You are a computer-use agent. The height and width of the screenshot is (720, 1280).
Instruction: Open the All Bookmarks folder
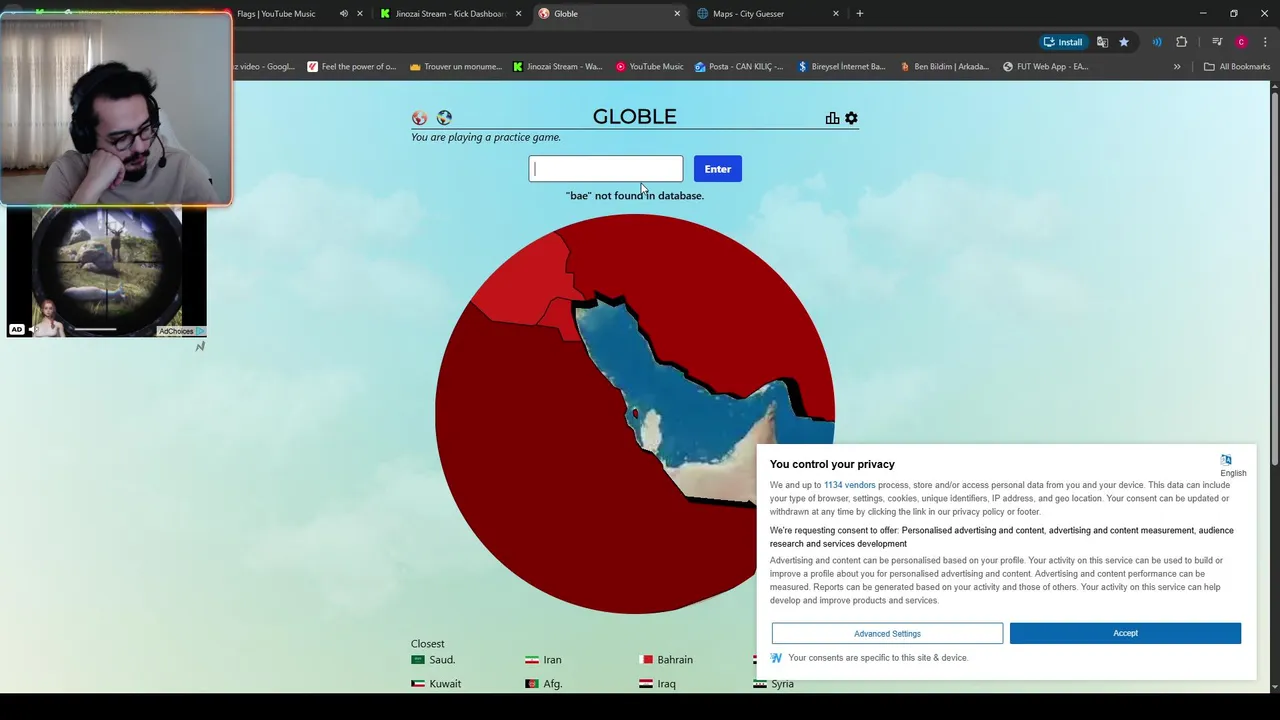click(x=1237, y=67)
